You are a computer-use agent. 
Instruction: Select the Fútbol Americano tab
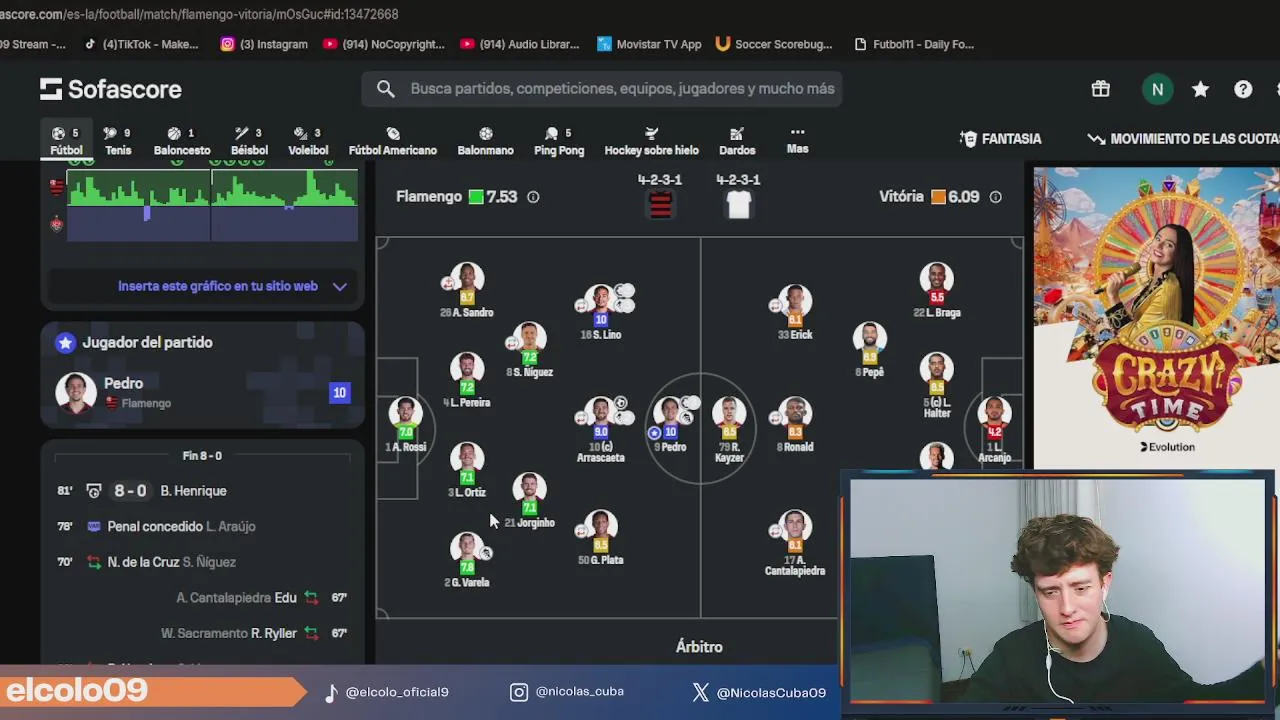pos(392,141)
